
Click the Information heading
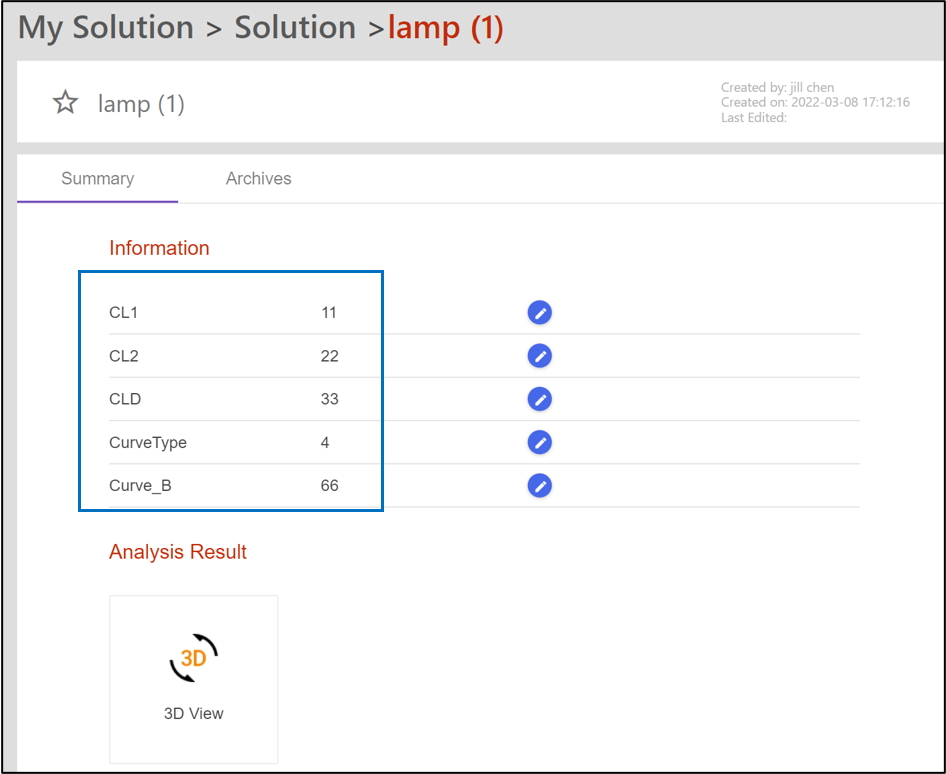[159, 248]
